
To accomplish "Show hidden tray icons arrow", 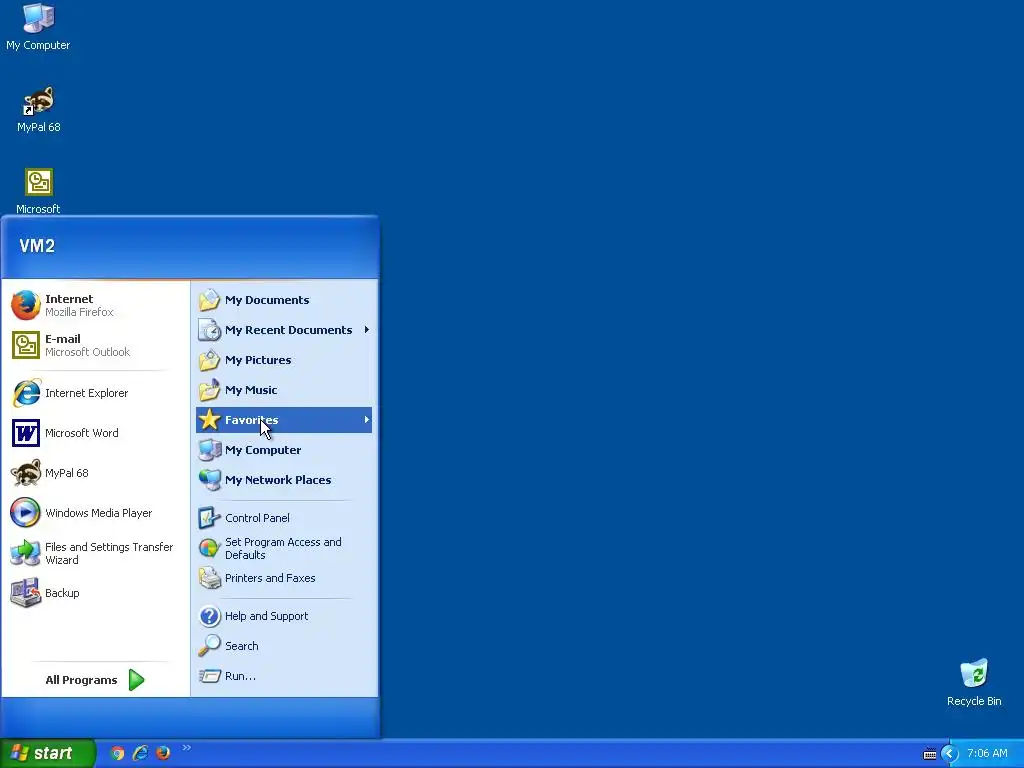I will coord(949,754).
